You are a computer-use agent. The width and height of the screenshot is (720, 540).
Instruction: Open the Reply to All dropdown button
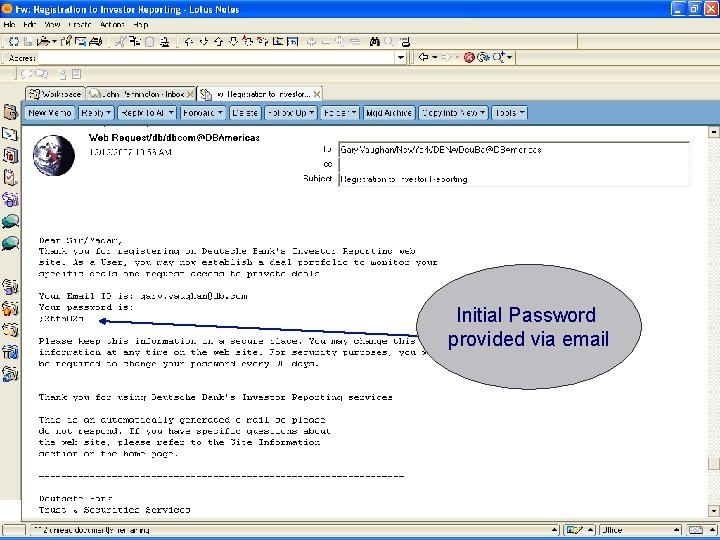coord(147,112)
